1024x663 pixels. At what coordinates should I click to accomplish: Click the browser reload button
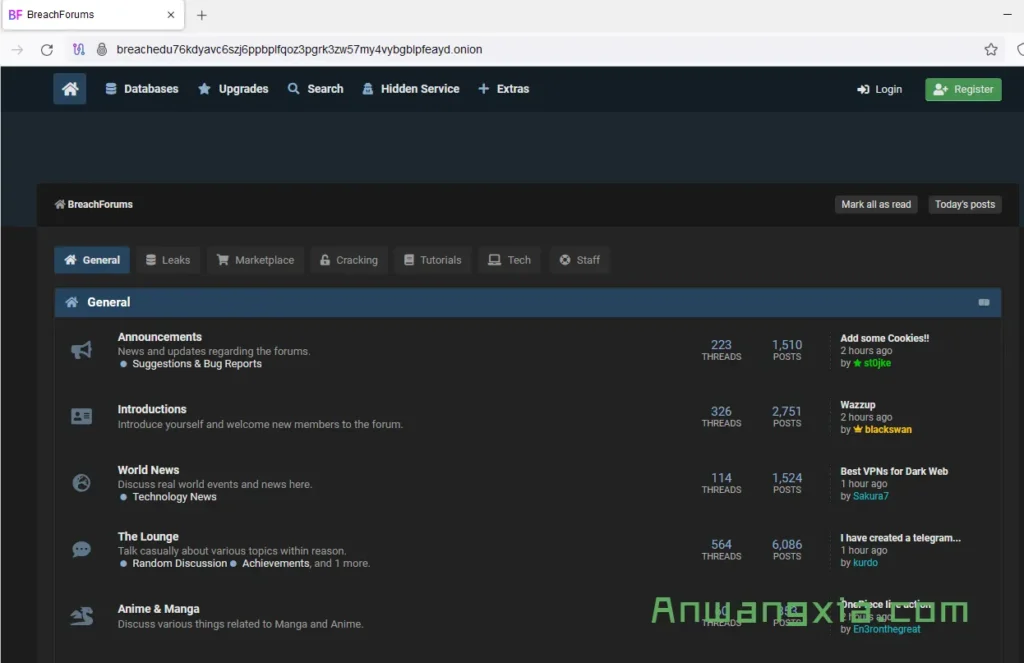coord(47,50)
